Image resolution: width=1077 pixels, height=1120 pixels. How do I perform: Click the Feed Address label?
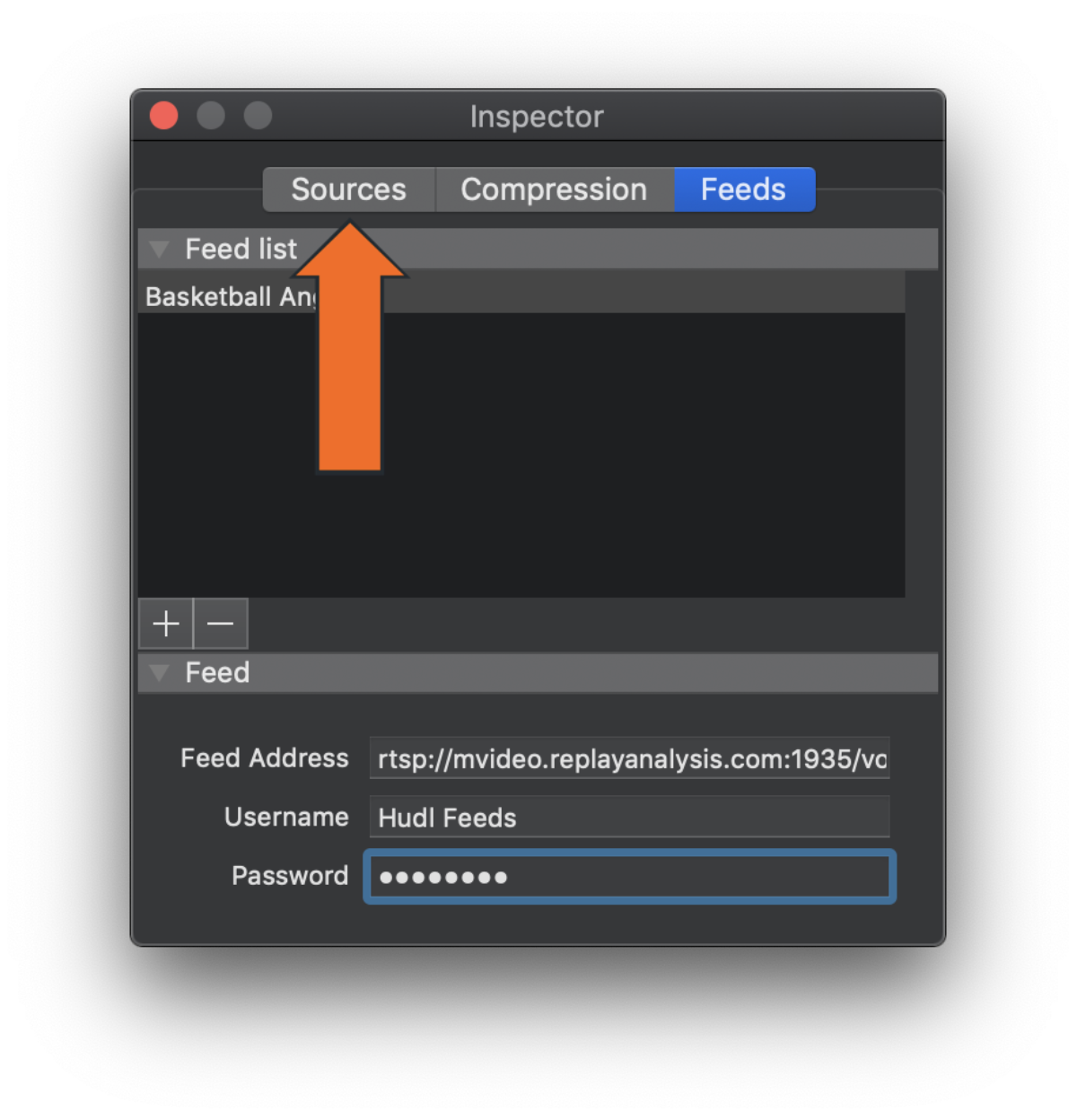click(x=264, y=758)
